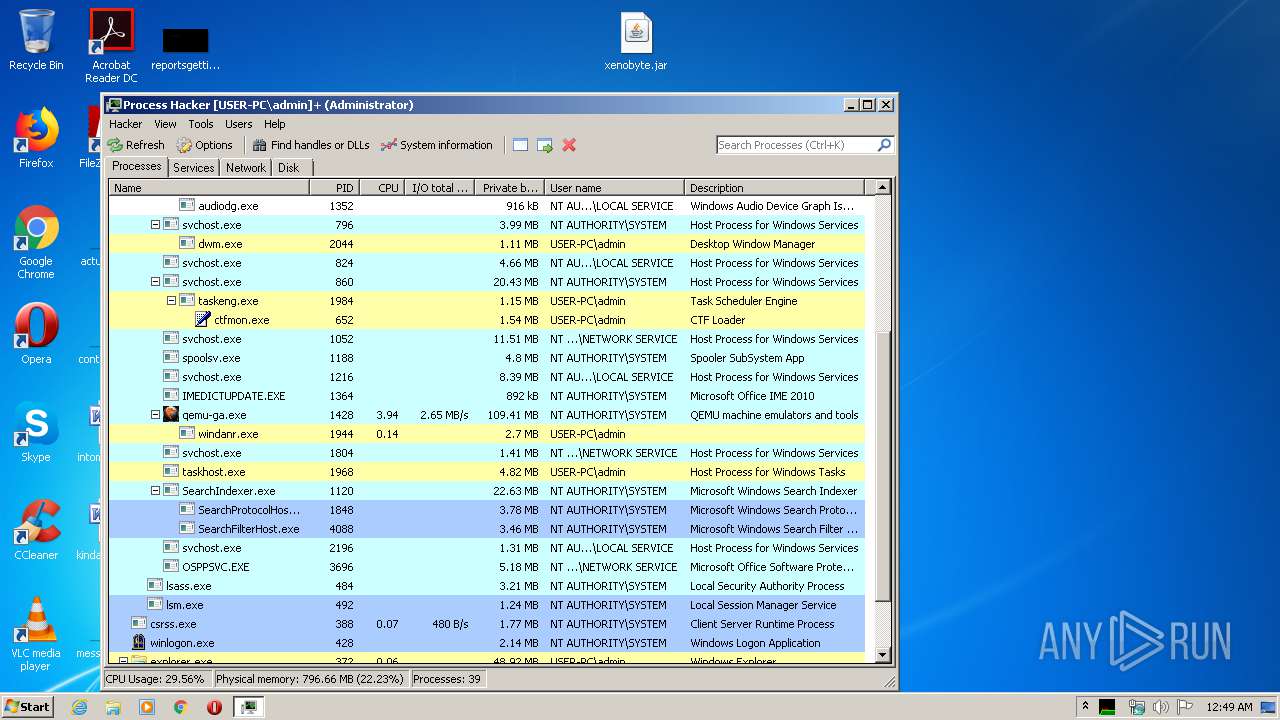Sort by the Name column header

(x=209, y=188)
